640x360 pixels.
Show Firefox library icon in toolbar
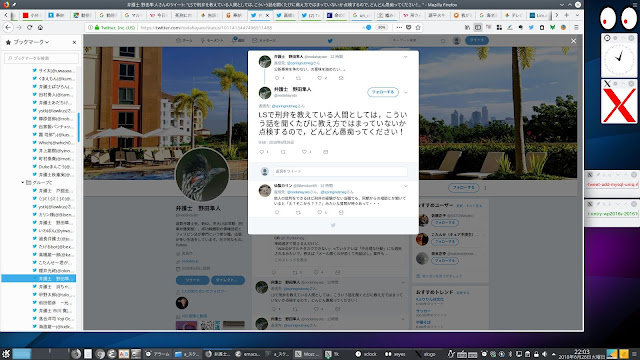[467, 27]
